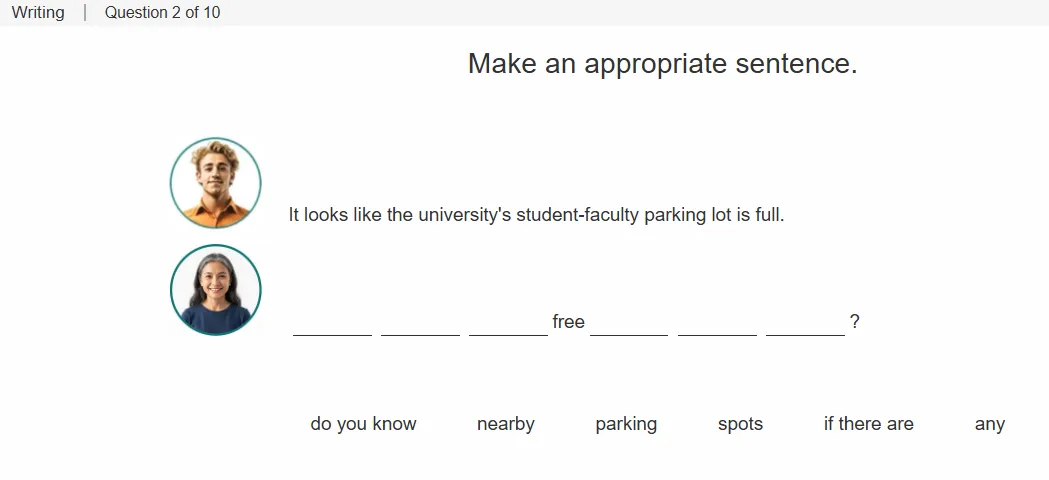Click the male student's avatar
Image resolution: width=1049 pixels, height=480 pixels.
coord(215,183)
